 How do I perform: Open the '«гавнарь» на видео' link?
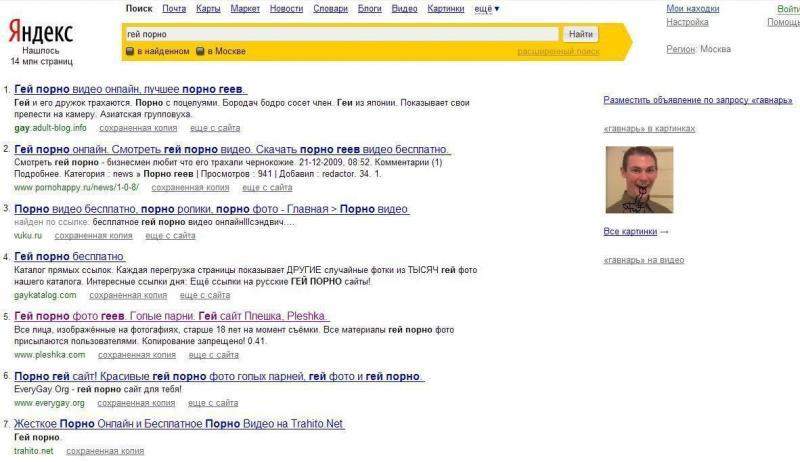click(x=643, y=260)
